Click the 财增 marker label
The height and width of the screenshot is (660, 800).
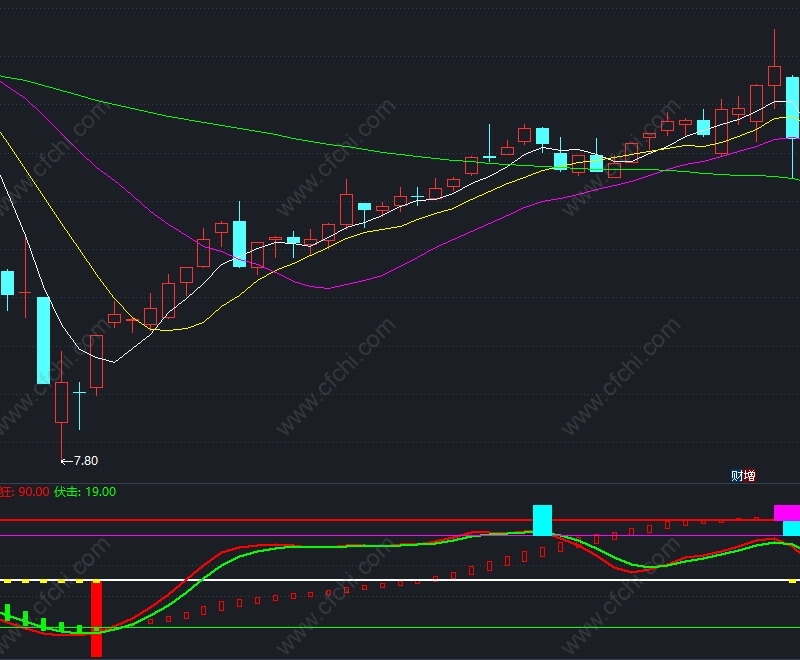[x=743, y=476]
